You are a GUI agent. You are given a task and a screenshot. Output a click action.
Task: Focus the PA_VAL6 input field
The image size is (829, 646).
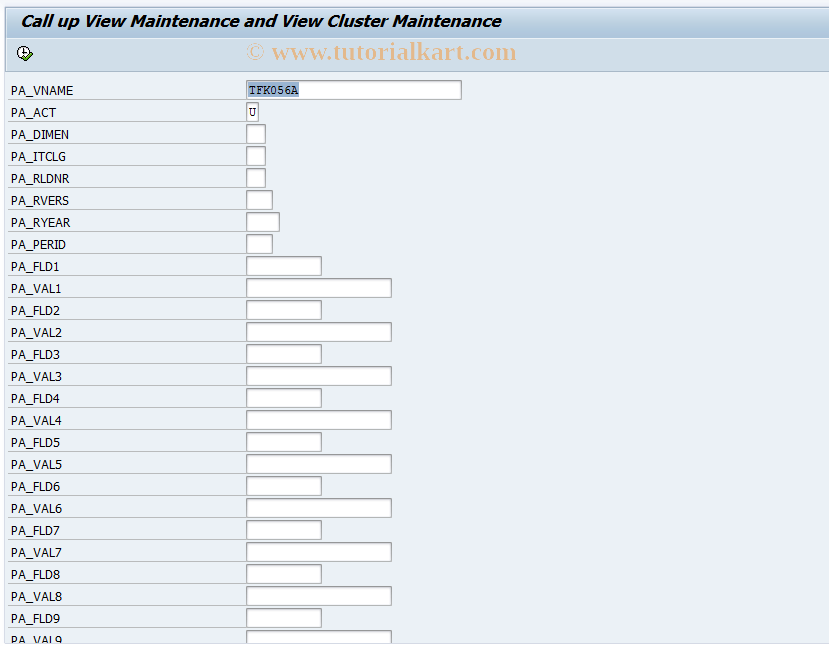pyautogui.click(x=318, y=507)
